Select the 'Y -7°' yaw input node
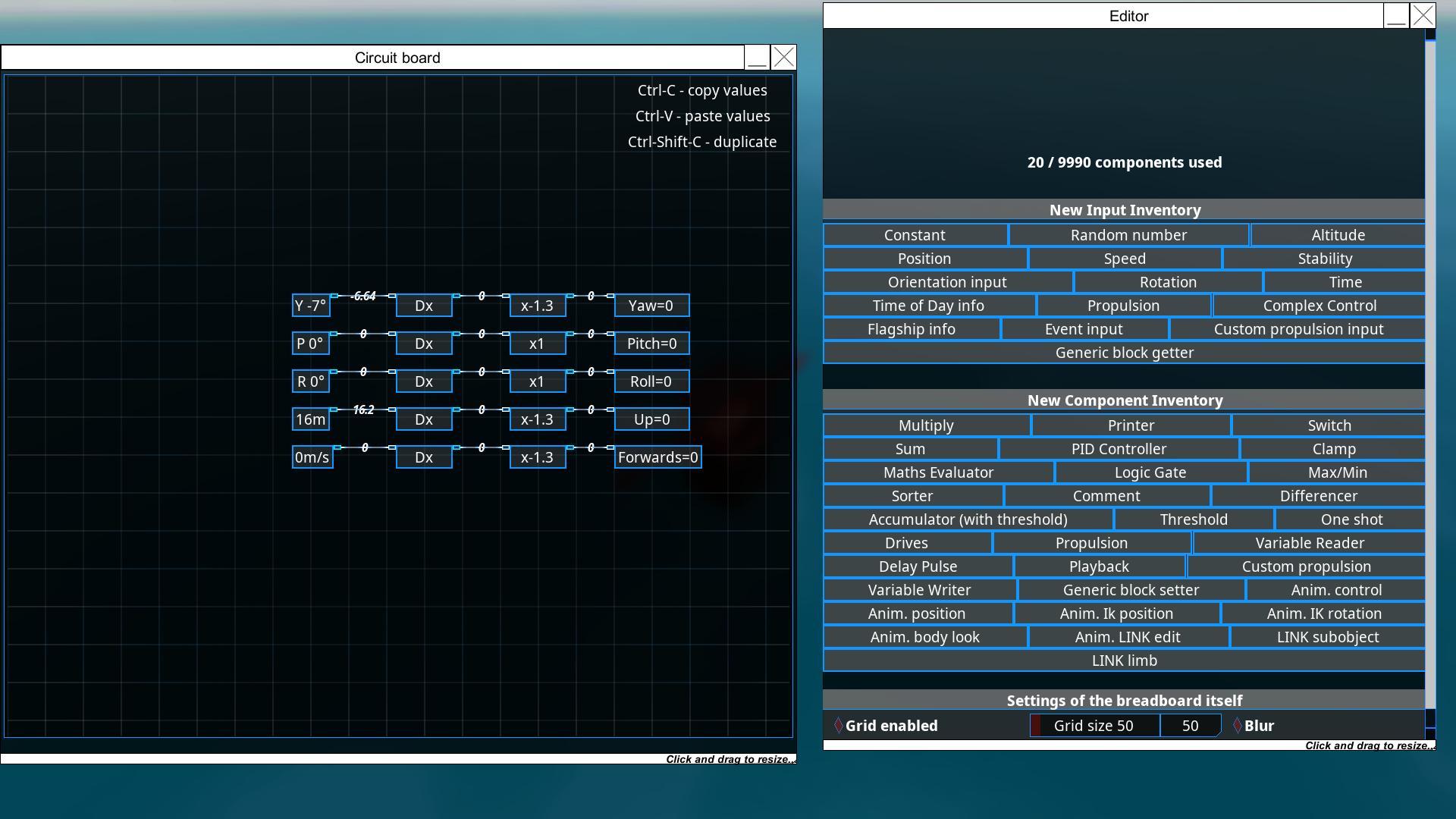This screenshot has height=819, width=1456. point(310,306)
